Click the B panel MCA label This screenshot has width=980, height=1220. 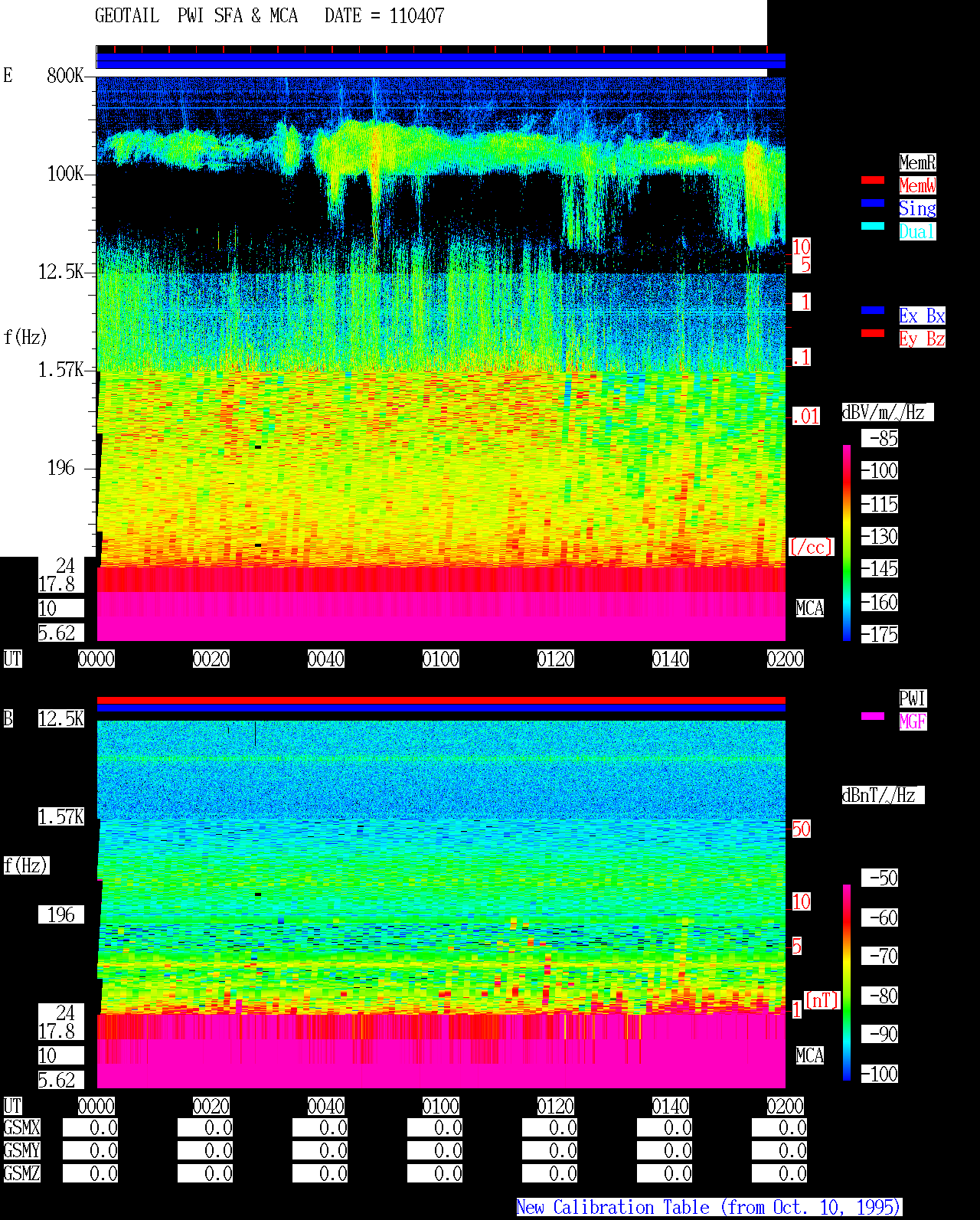click(x=810, y=1055)
